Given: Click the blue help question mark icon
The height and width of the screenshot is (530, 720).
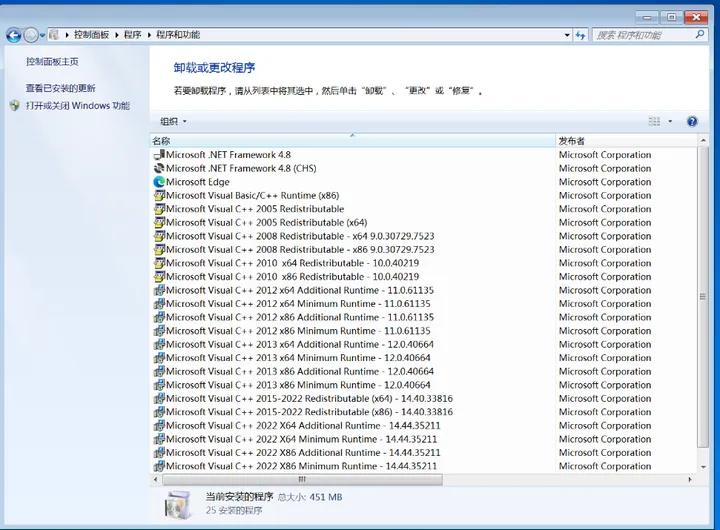Looking at the screenshot, I should pos(692,121).
